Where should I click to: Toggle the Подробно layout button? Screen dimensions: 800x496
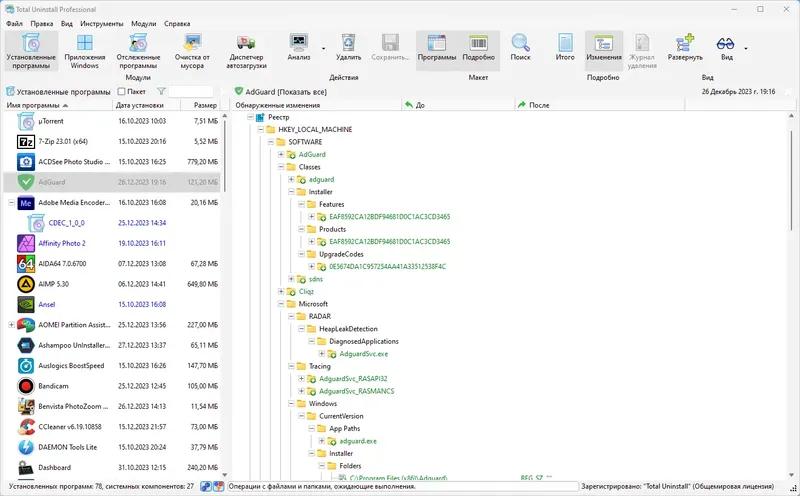[x=479, y=48]
